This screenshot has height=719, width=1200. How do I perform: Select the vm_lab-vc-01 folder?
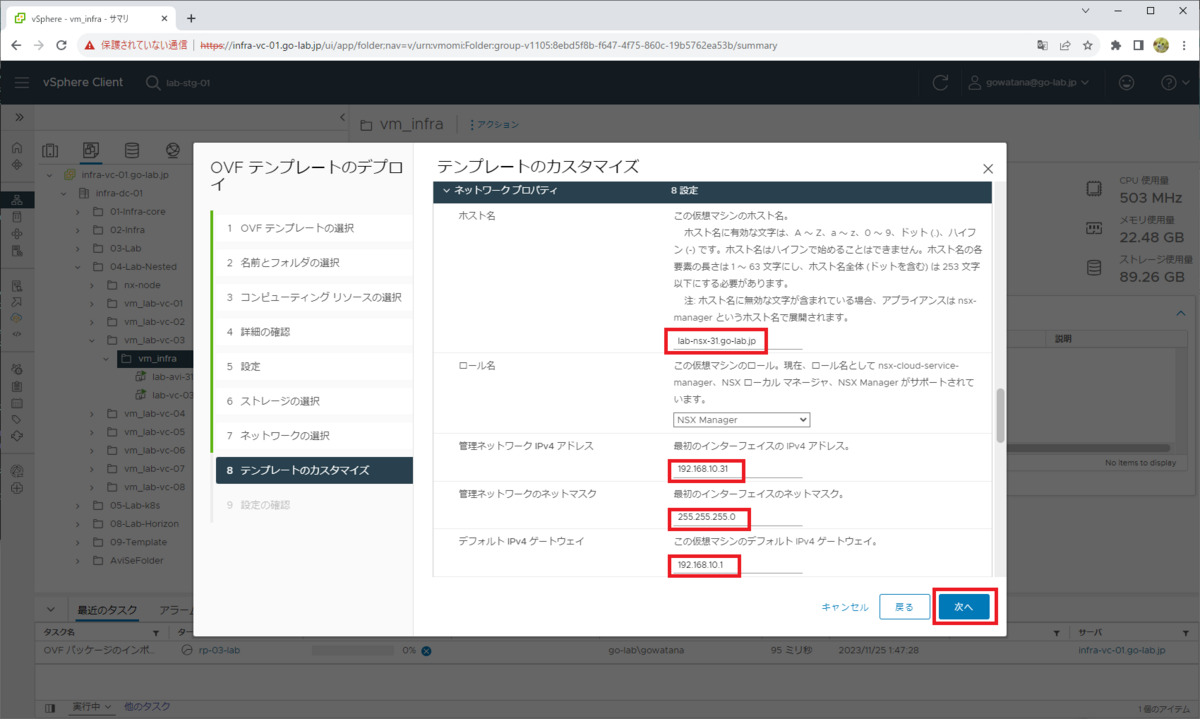[153, 303]
